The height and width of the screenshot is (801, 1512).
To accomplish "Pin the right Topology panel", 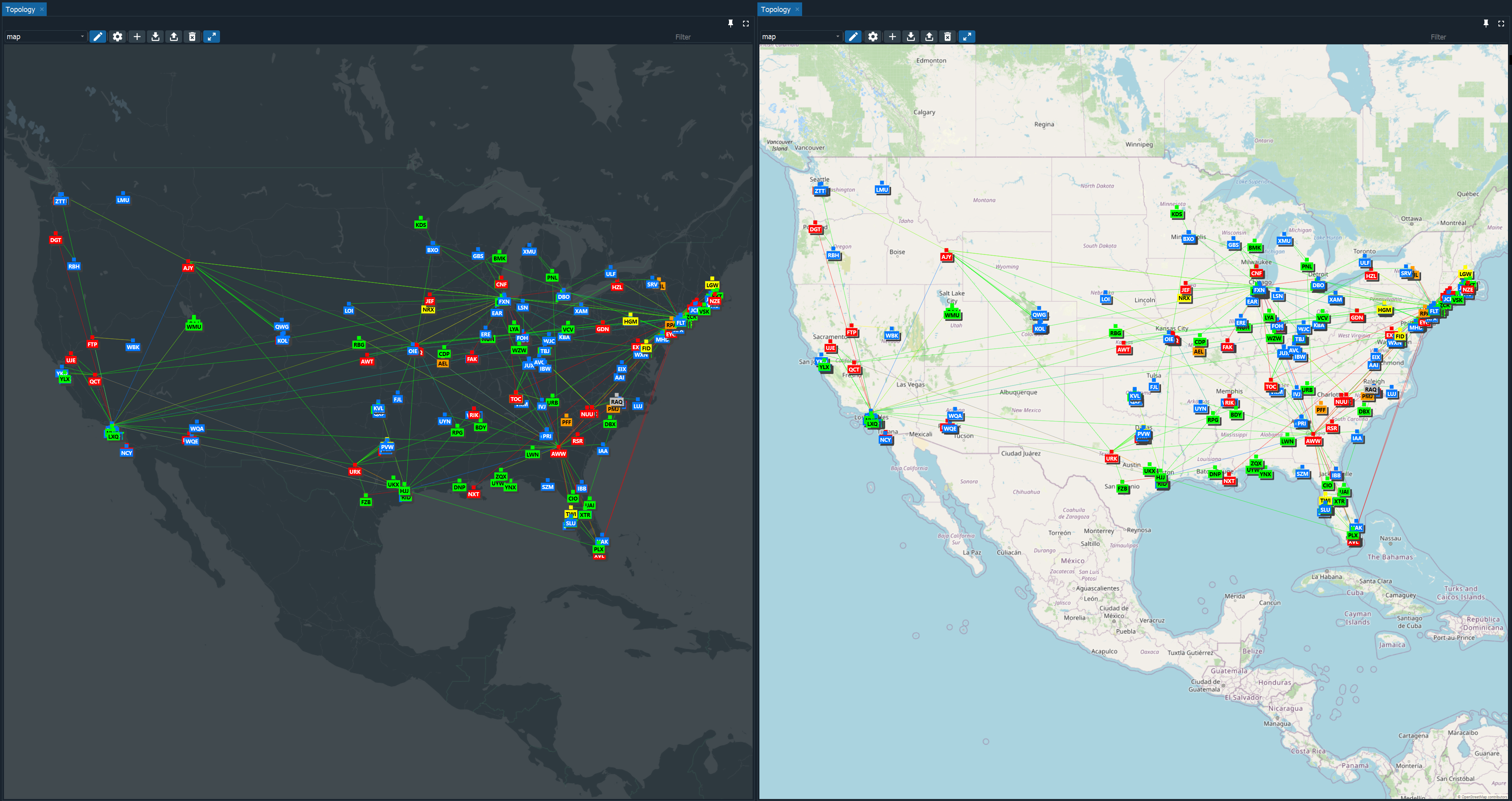I will tap(1486, 24).
